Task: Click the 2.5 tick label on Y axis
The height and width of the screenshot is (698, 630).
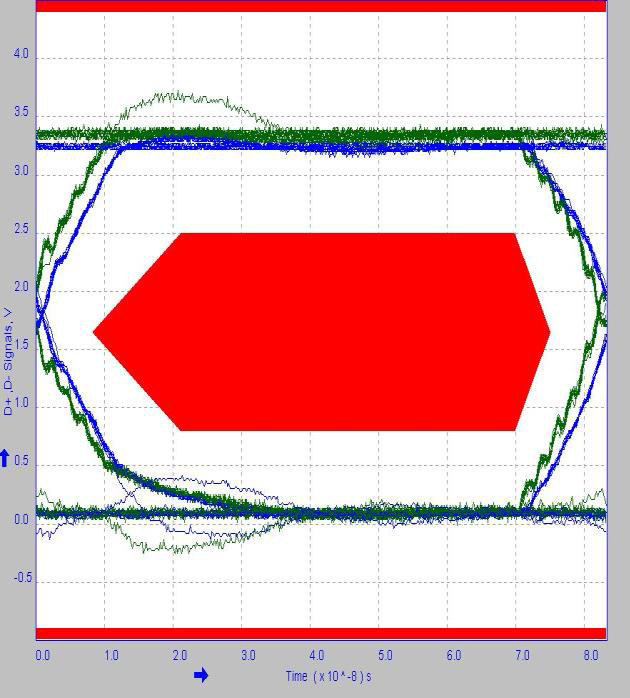Action: click(20, 231)
